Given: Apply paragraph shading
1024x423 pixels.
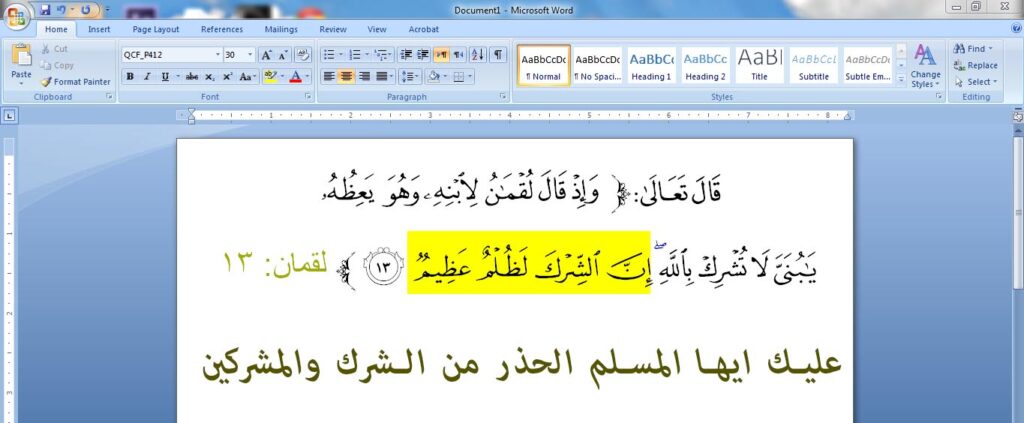Looking at the screenshot, I should pos(432,76).
